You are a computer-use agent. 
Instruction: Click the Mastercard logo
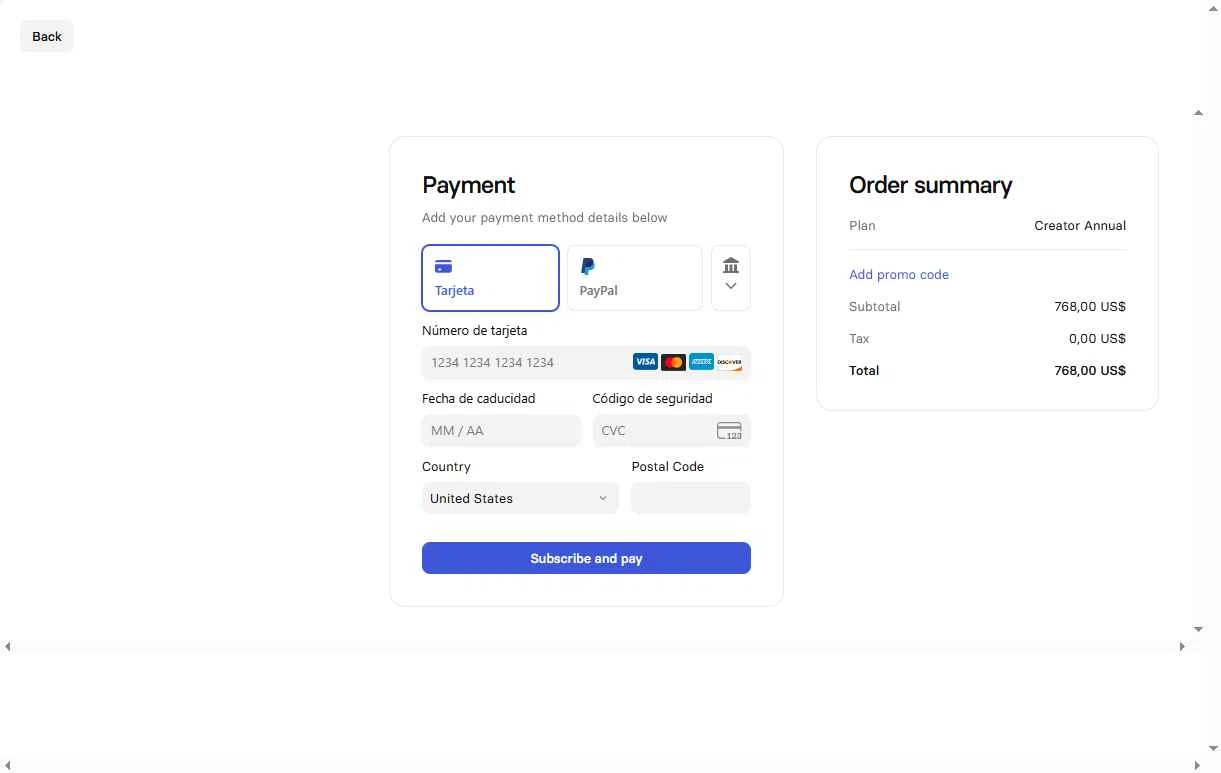click(x=673, y=362)
